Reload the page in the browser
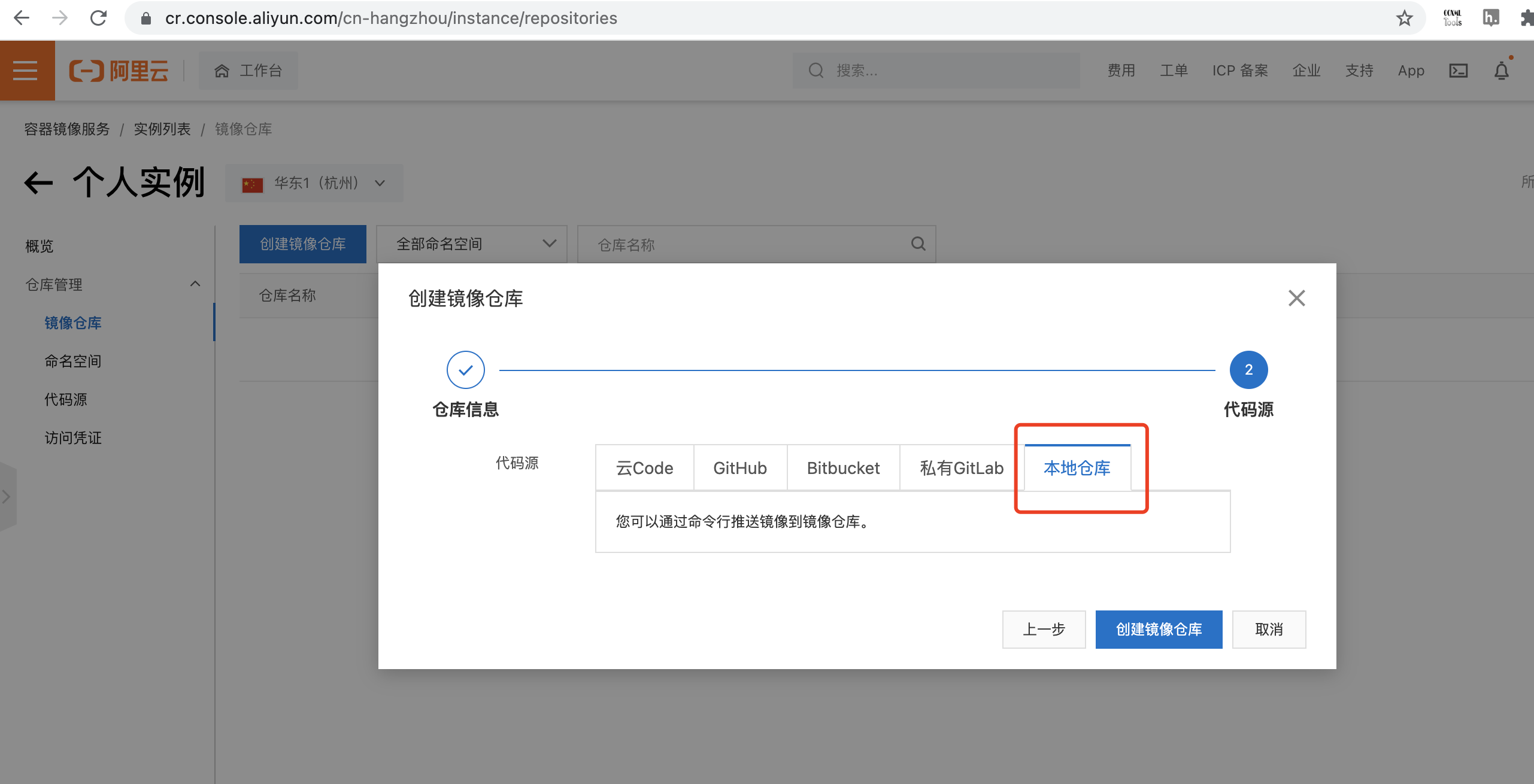This screenshot has height=784, width=1534. [x=99, y=19]
